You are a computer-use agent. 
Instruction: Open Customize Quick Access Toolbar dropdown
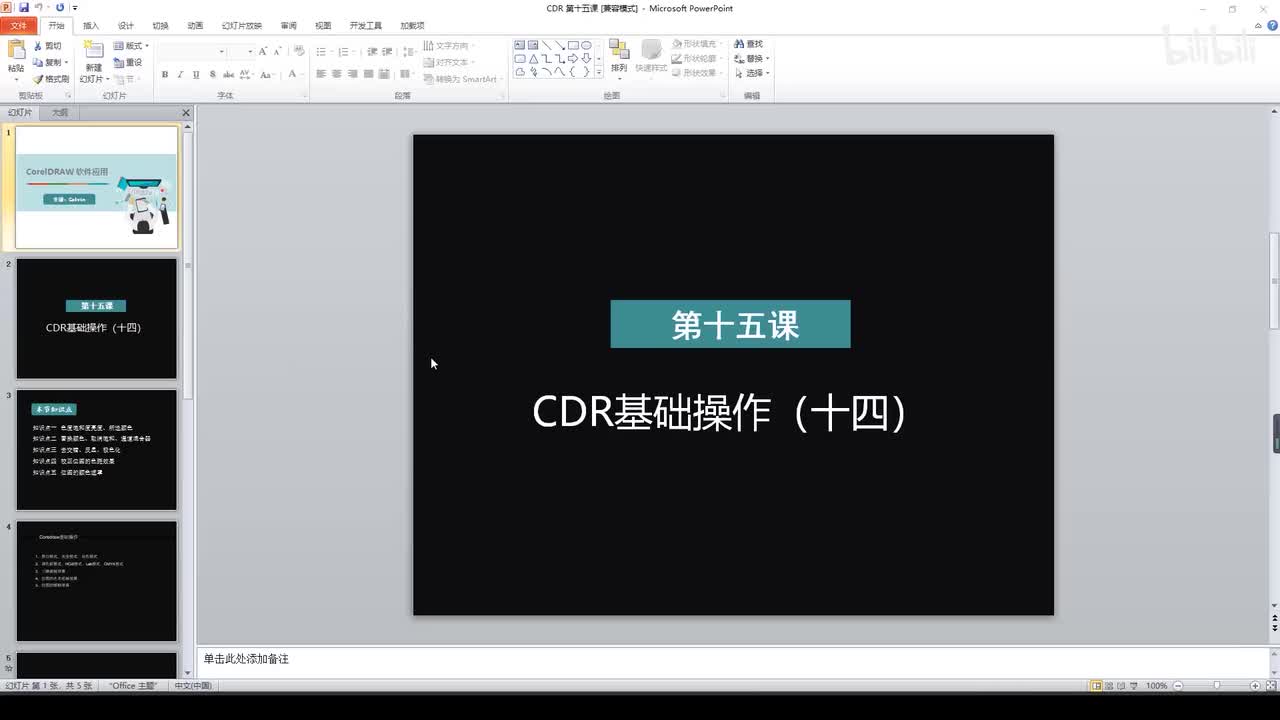pos(75,8)
